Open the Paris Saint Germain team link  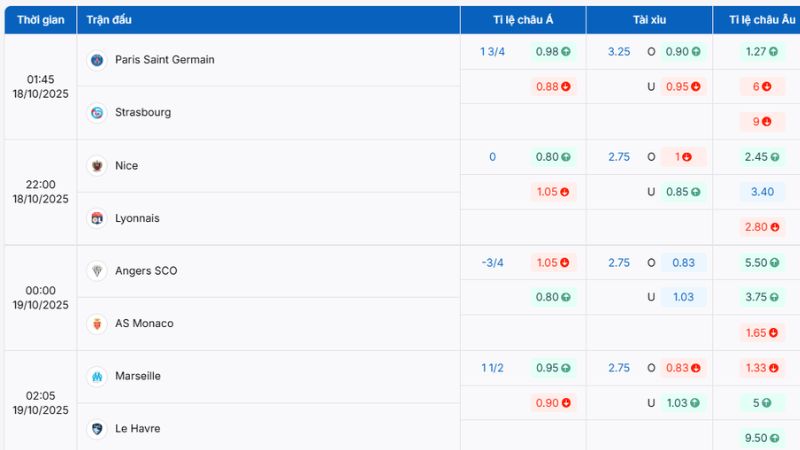(x=164, y=60)
